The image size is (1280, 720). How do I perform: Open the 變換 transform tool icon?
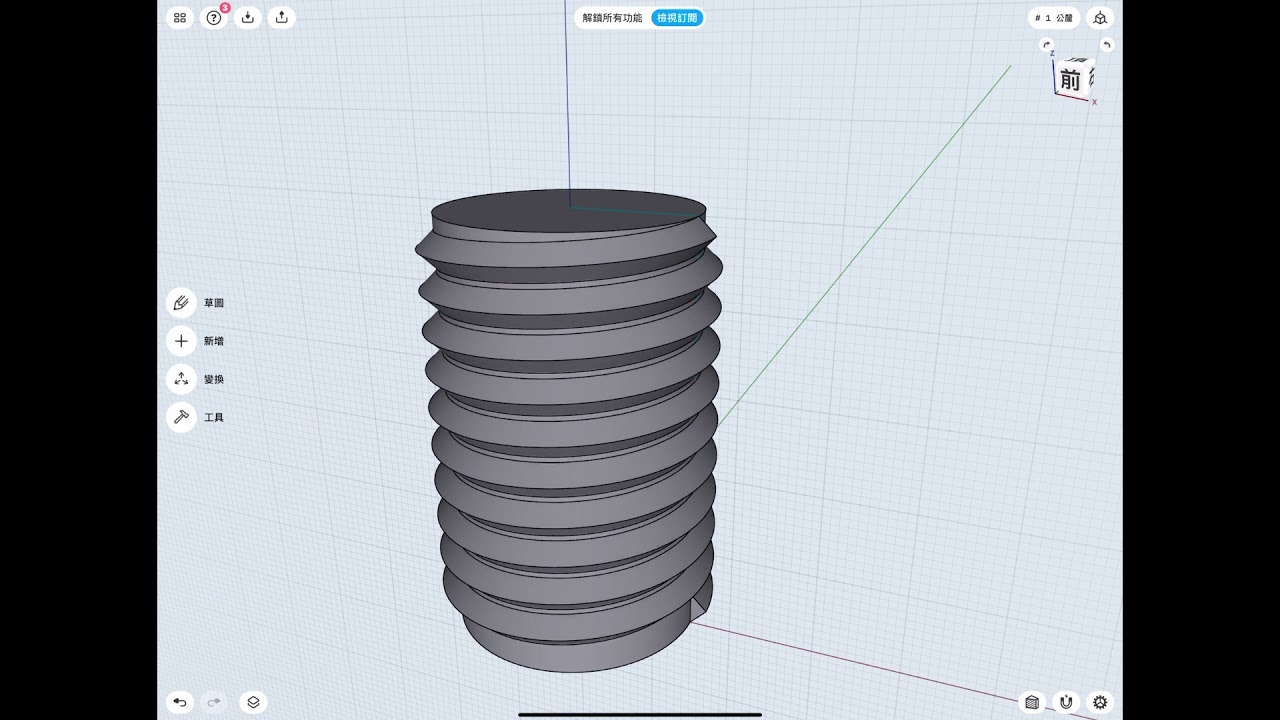click(x=181, y=379)
